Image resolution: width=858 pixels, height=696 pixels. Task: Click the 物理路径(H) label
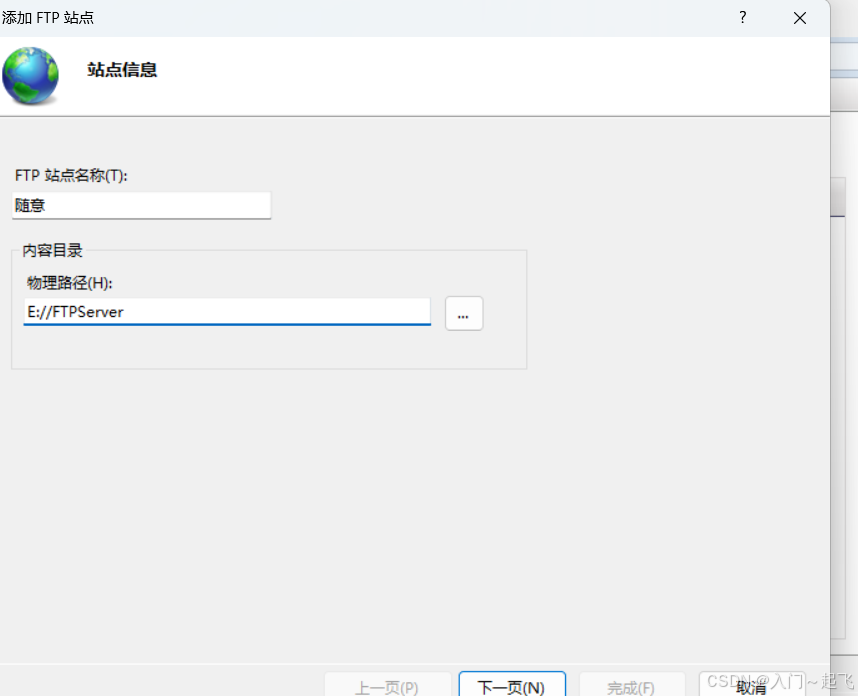coord(69,283)
